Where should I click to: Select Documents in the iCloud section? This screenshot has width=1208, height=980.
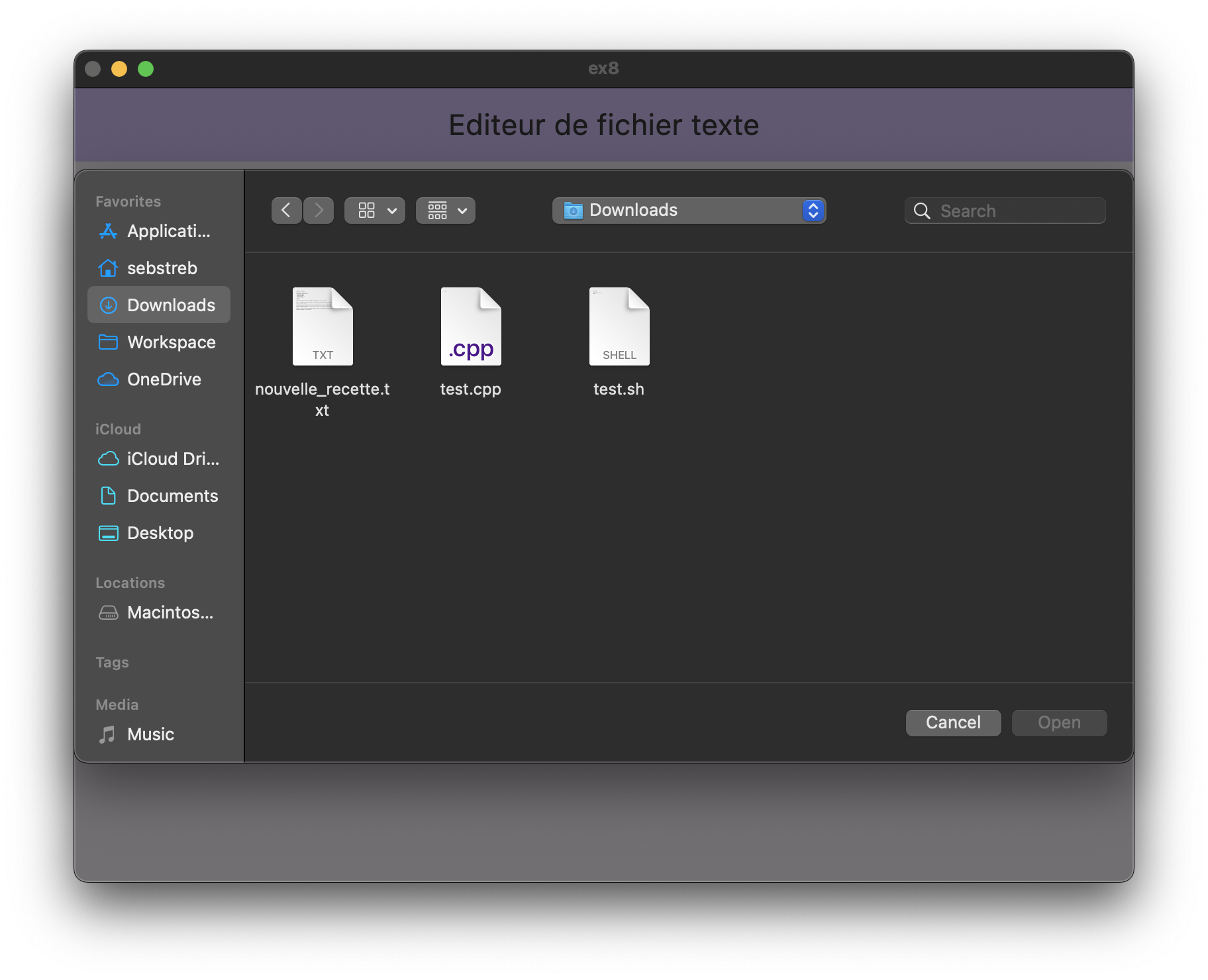159,496
